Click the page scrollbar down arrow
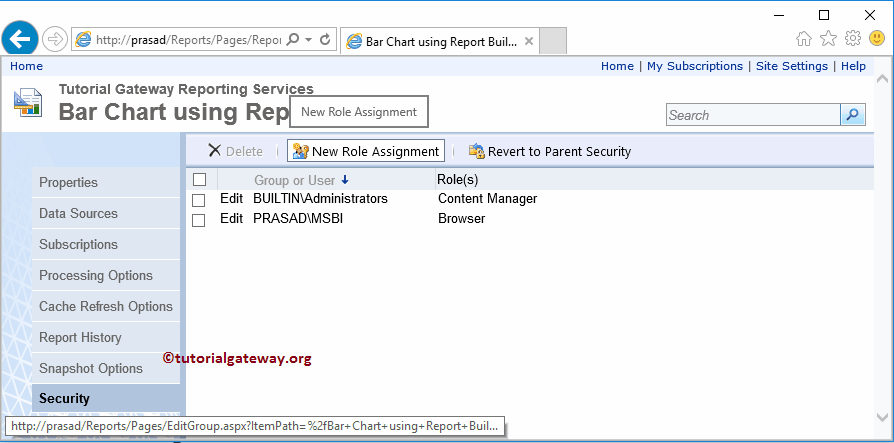 [x=881, y=417]
